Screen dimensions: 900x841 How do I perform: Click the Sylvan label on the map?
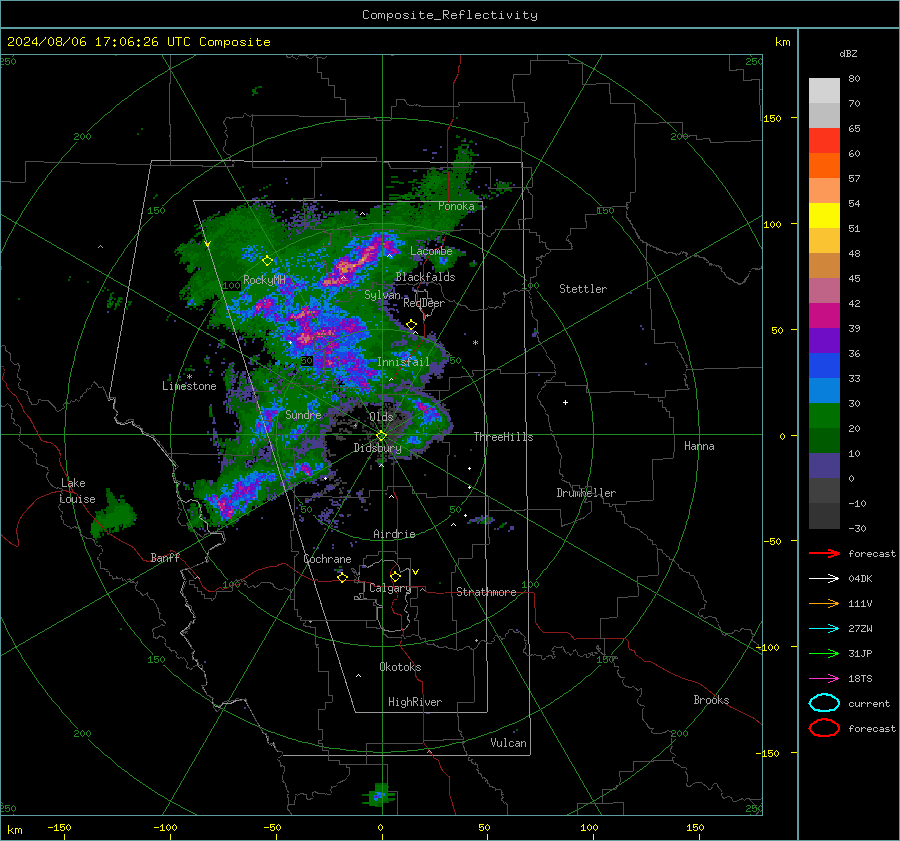[382, 295]
